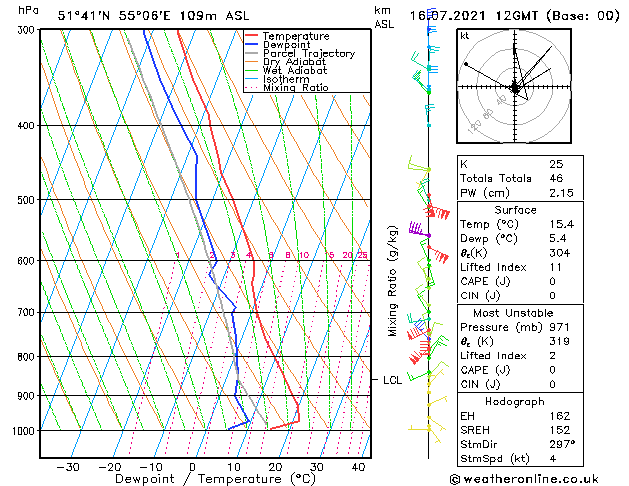Click the PW (cm) value 2.15
Image resolution: width=629 pixels, height=486 pixels.
(x=561, y=193)
